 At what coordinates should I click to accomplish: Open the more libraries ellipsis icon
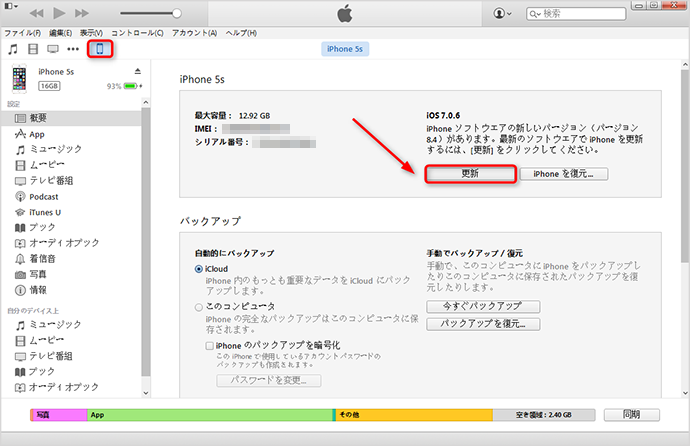(73, 49)
